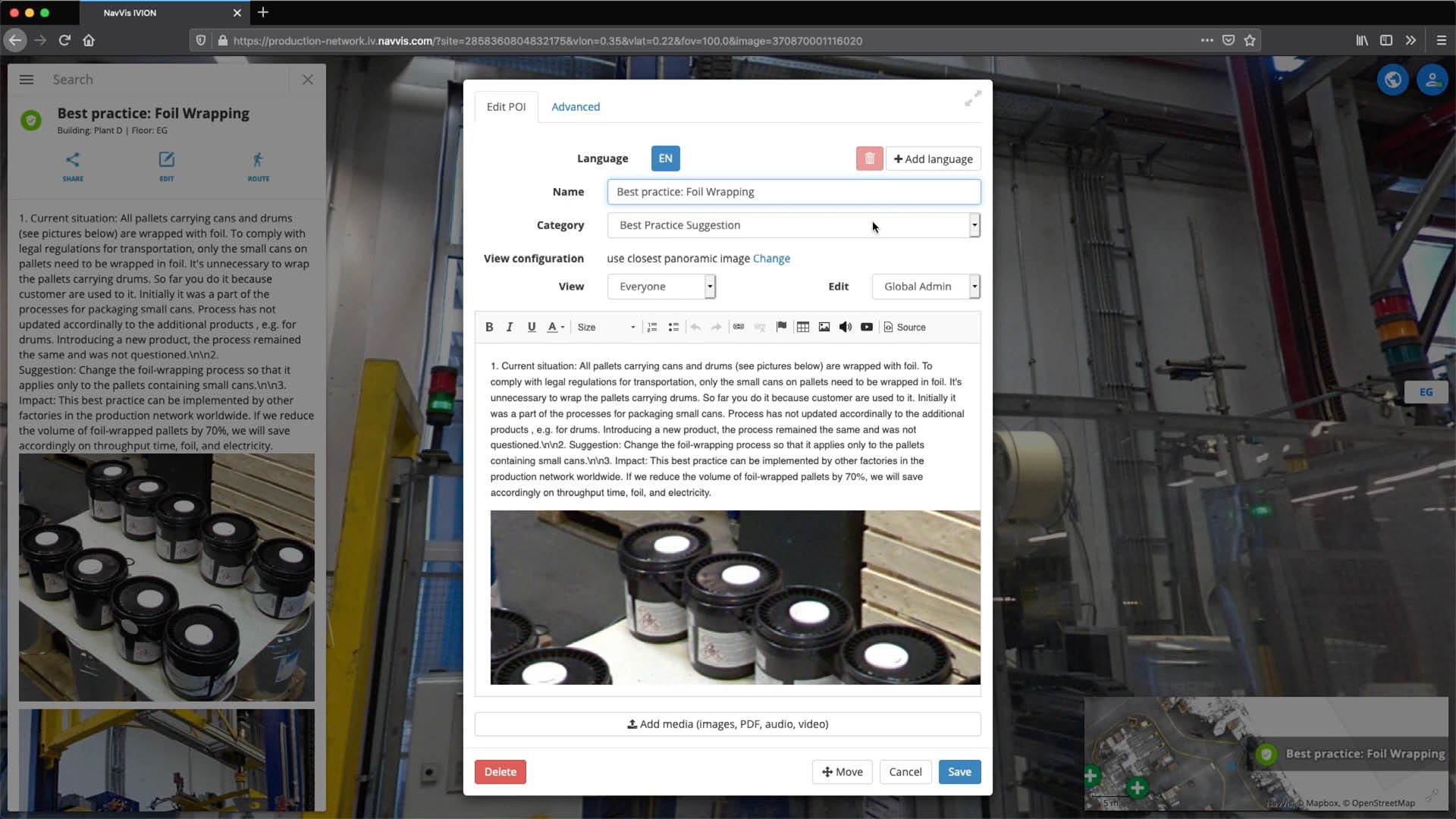Open the text Size dropdown
The width and height of the screenshot is (1456, 819).
pyautogui.click(x=605, y=327)
